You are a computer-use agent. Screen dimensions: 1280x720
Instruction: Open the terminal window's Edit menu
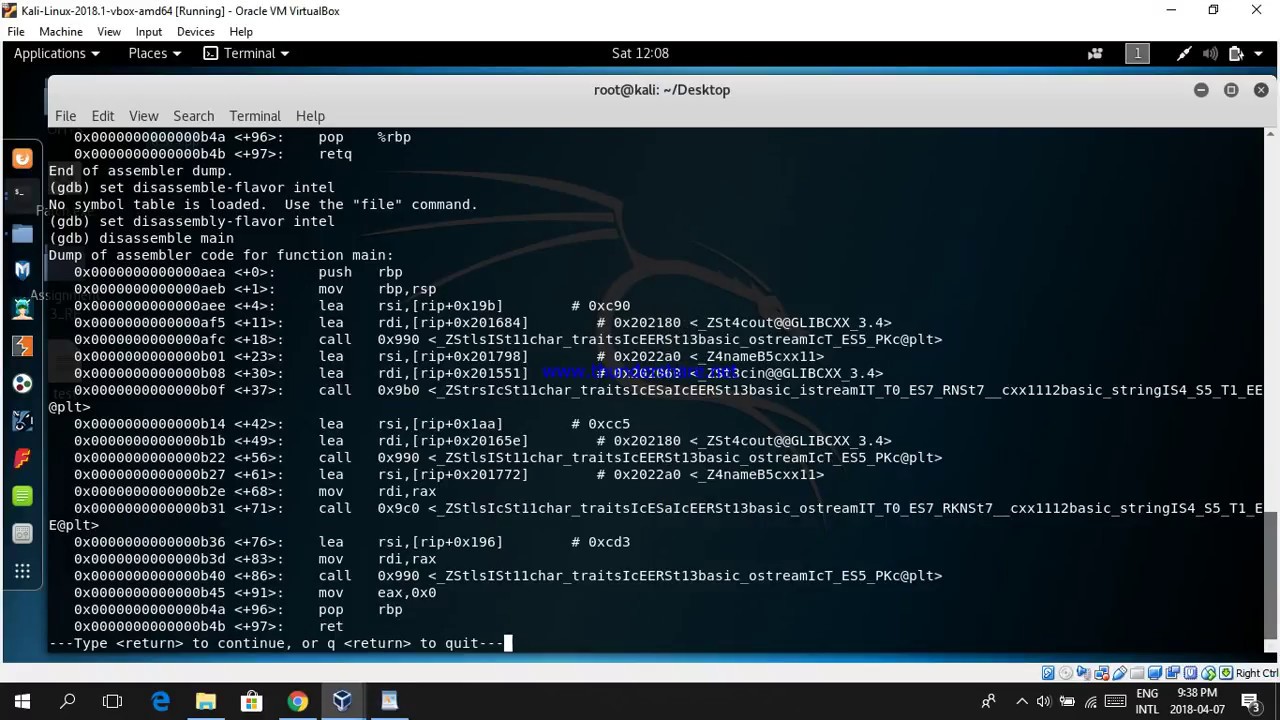(x=103, y=116)
